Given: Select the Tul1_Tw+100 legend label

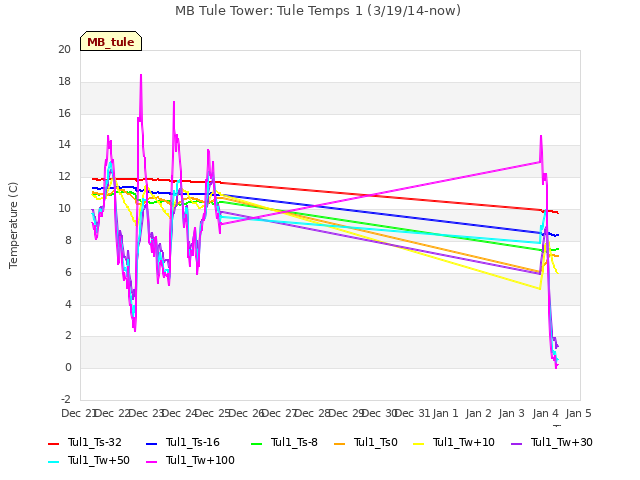Looking at the screenshot, I should [200, 460].
